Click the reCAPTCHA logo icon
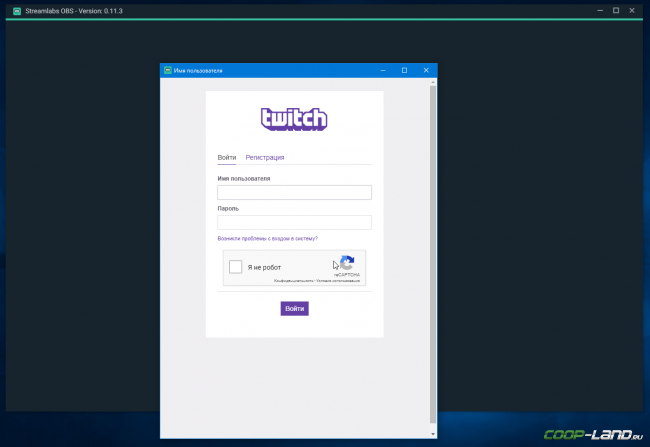Screen dimensions: 650x447 pos(347,263)
